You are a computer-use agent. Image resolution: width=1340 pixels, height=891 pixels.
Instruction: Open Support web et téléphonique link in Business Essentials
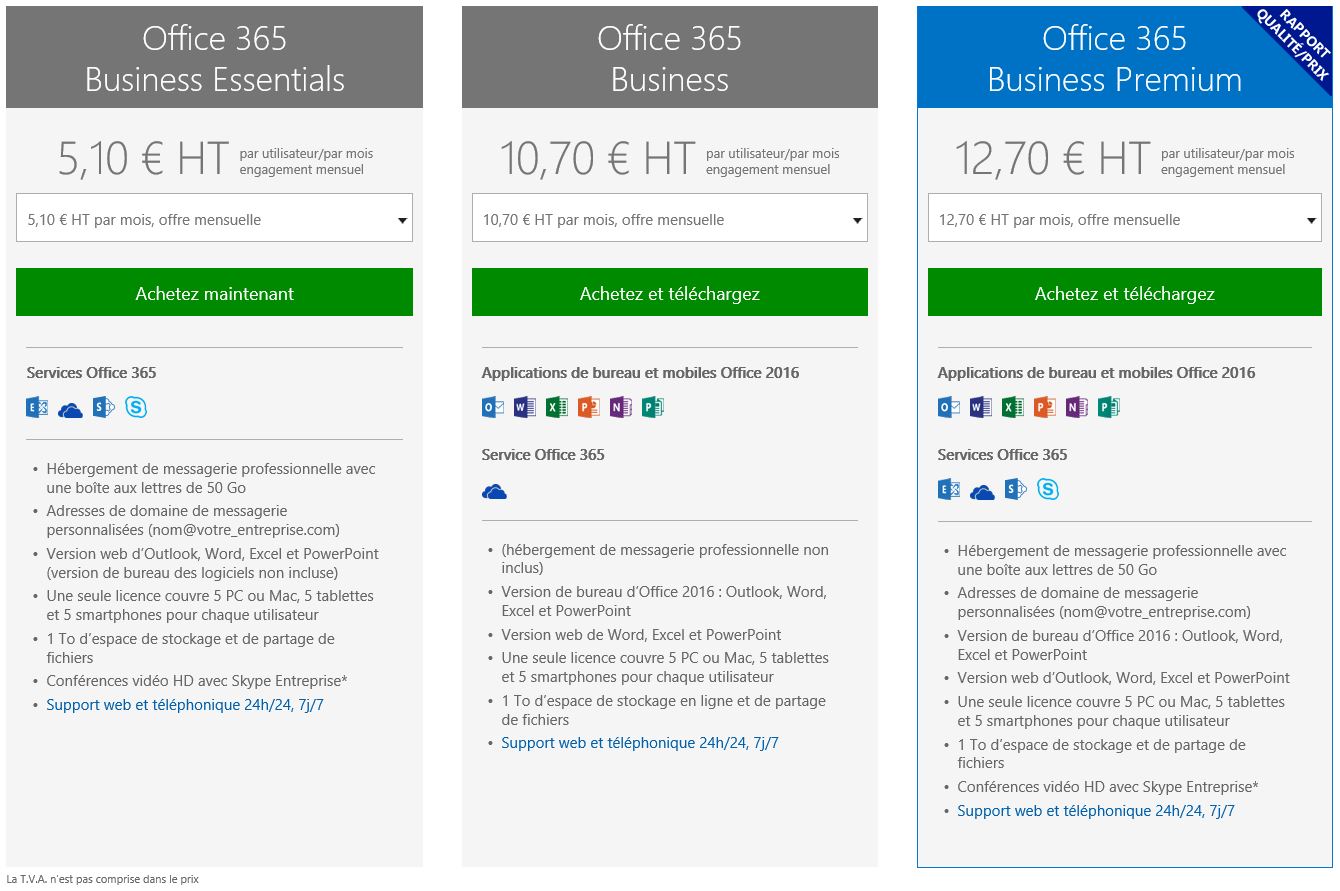(x=185, y=705)
